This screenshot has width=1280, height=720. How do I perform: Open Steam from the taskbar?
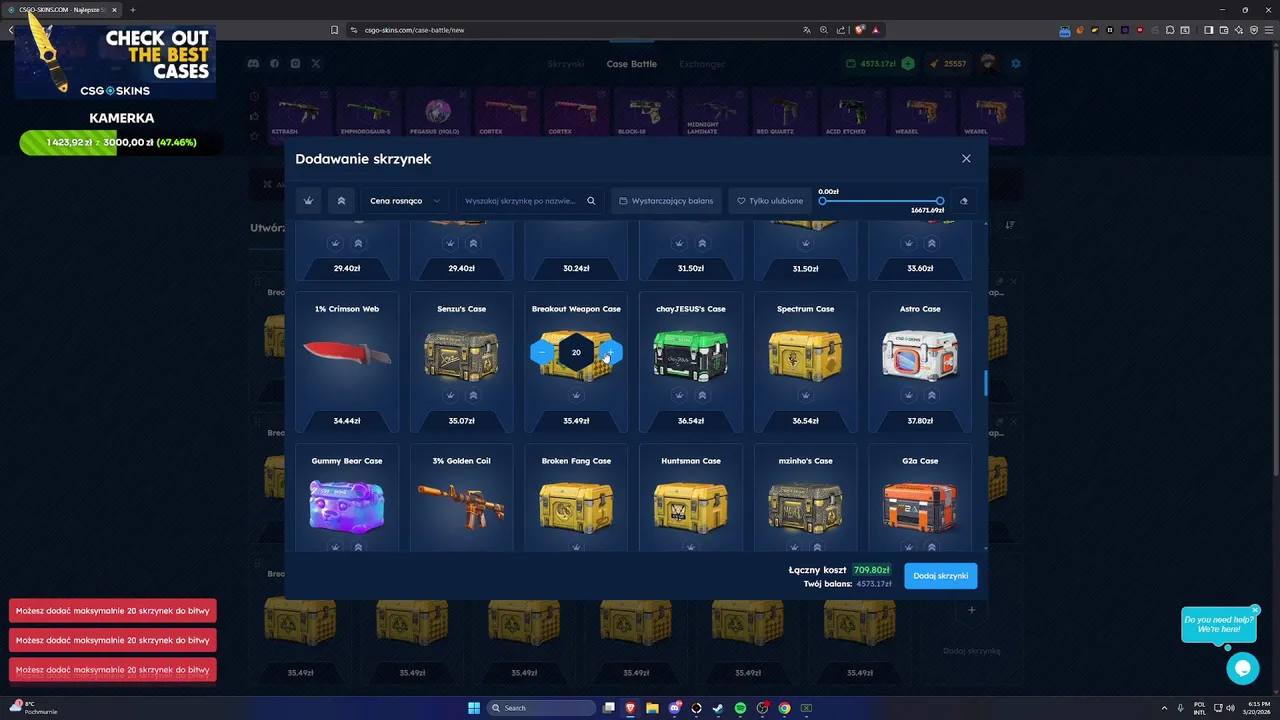(x=718, y=708)
